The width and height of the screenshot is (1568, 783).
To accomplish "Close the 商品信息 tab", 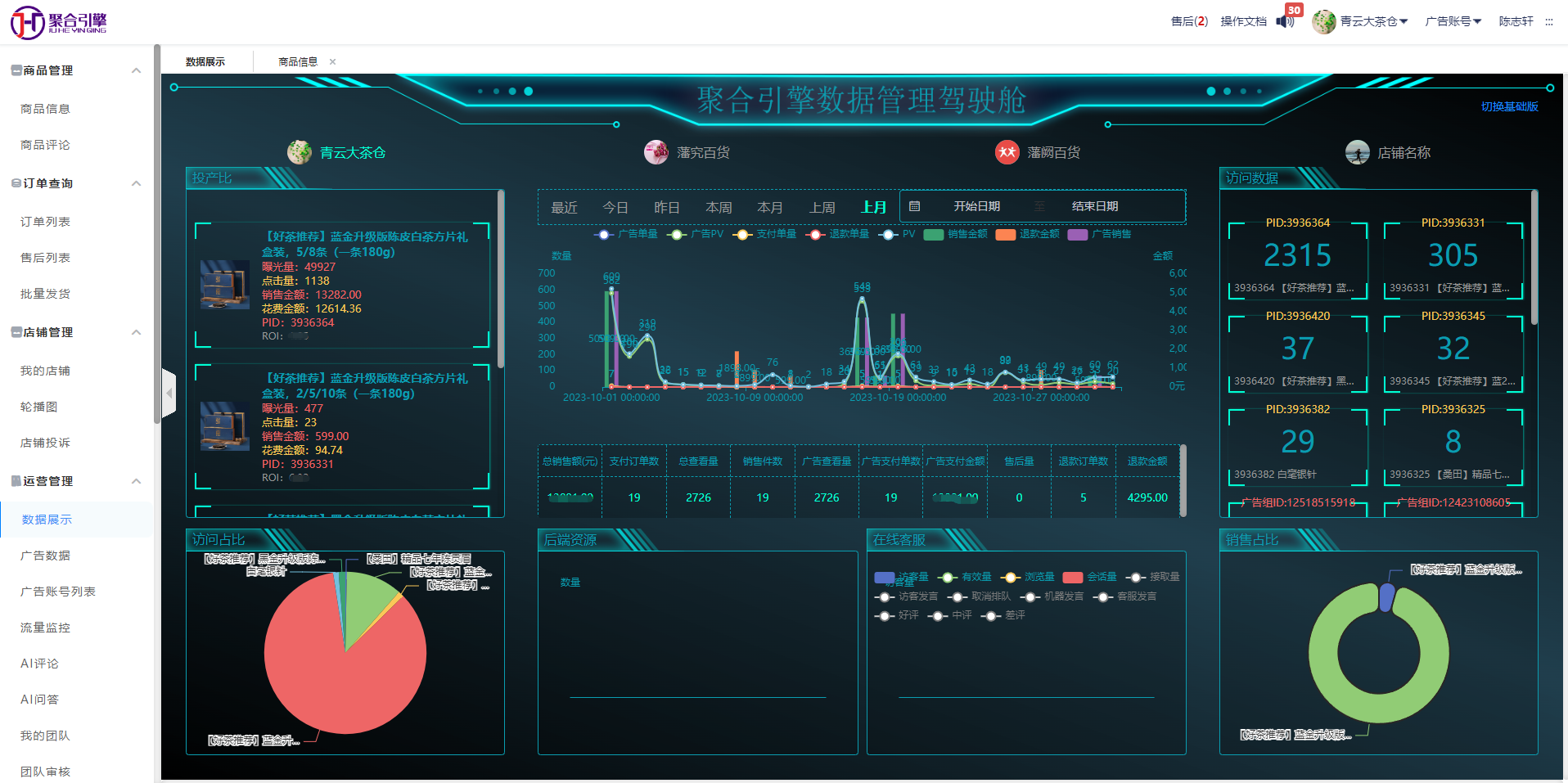I will pyautogui.click(x=332, y=62).
